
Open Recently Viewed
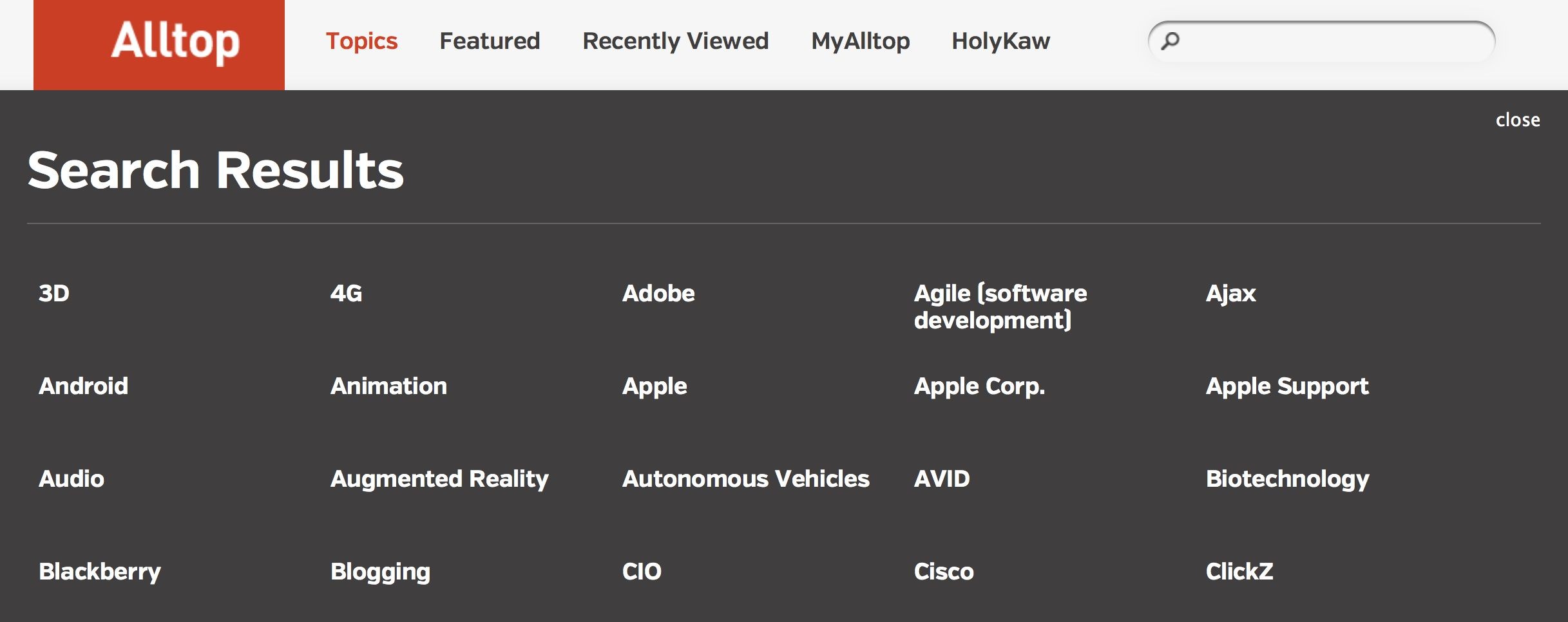click(675, 41)
